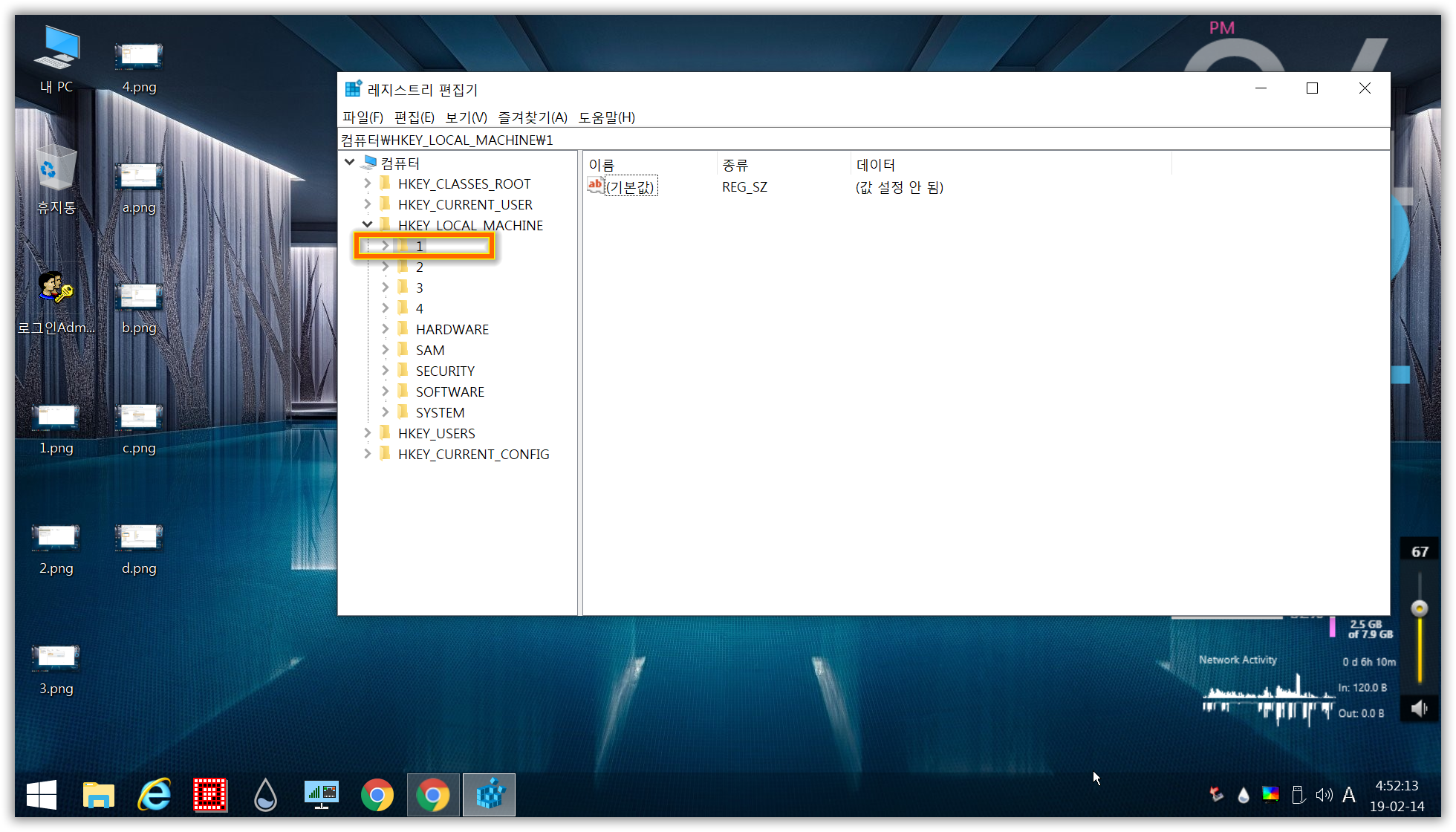Click the ab string value icon
1456x832 pixels.
[595, 185]
